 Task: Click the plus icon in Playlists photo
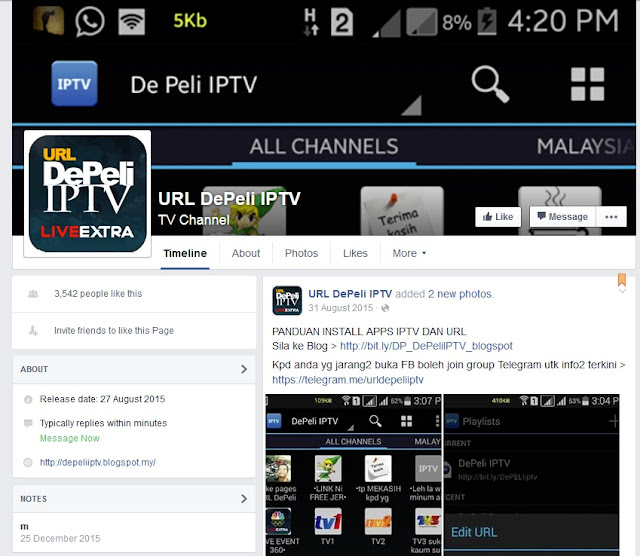point(613,421)
